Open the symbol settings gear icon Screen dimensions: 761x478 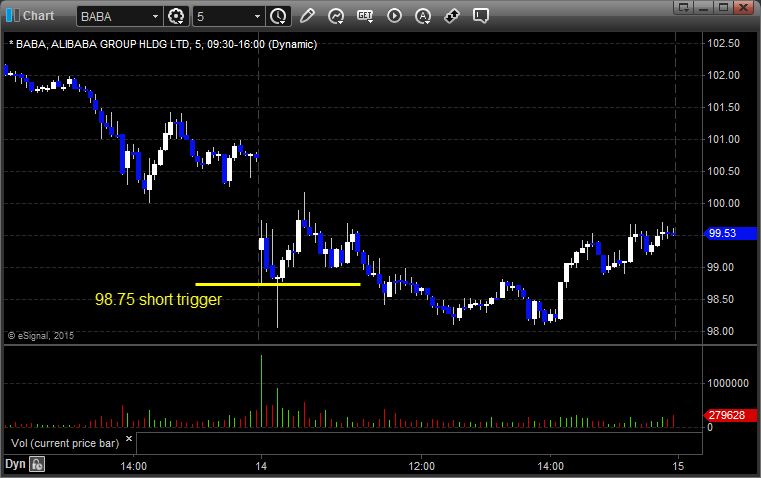(176, 16)
